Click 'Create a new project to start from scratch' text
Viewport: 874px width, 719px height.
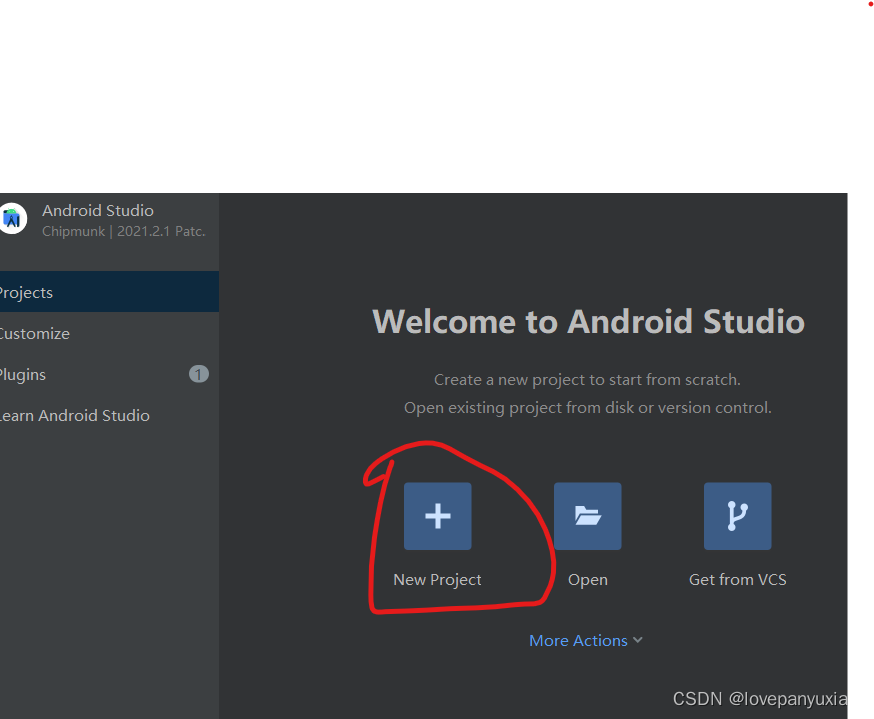587,380
